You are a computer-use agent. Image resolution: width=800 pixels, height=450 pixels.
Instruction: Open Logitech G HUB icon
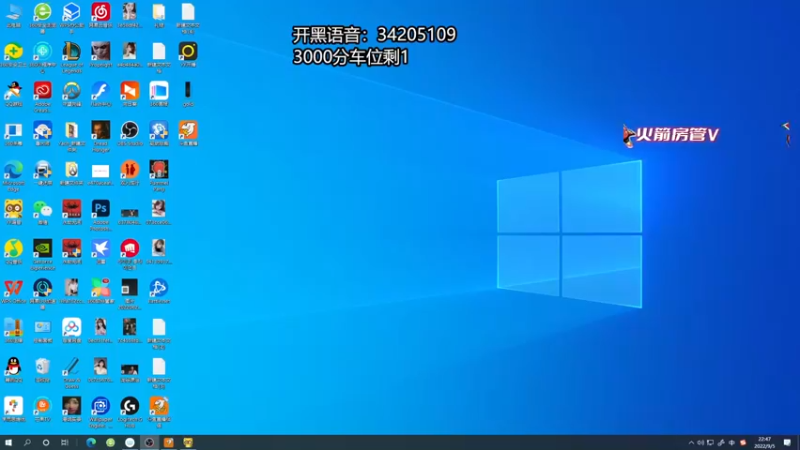point(130,406)
